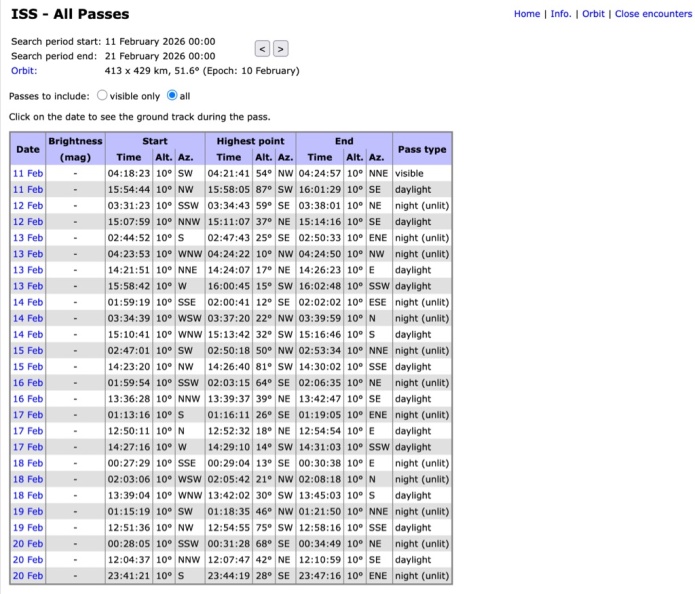
Task: Open the 14 Feb pass starting 01:59:19
Action: (x=27, y=302)
